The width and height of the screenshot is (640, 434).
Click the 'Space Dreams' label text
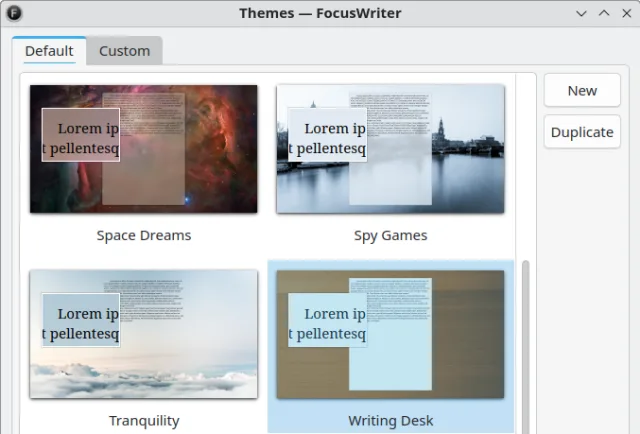click(144, 236)
